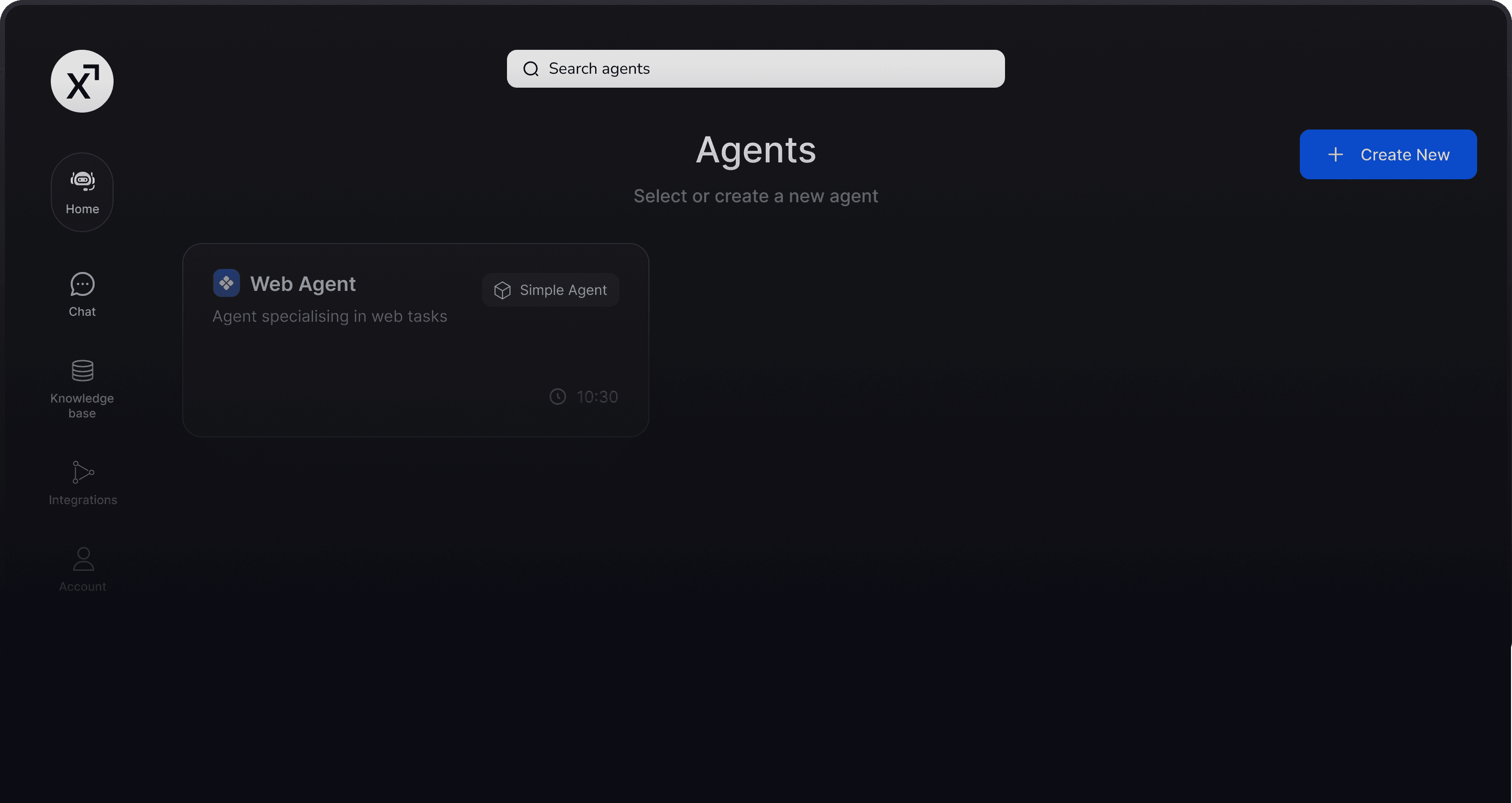Focus the Search agents input field

756,69
